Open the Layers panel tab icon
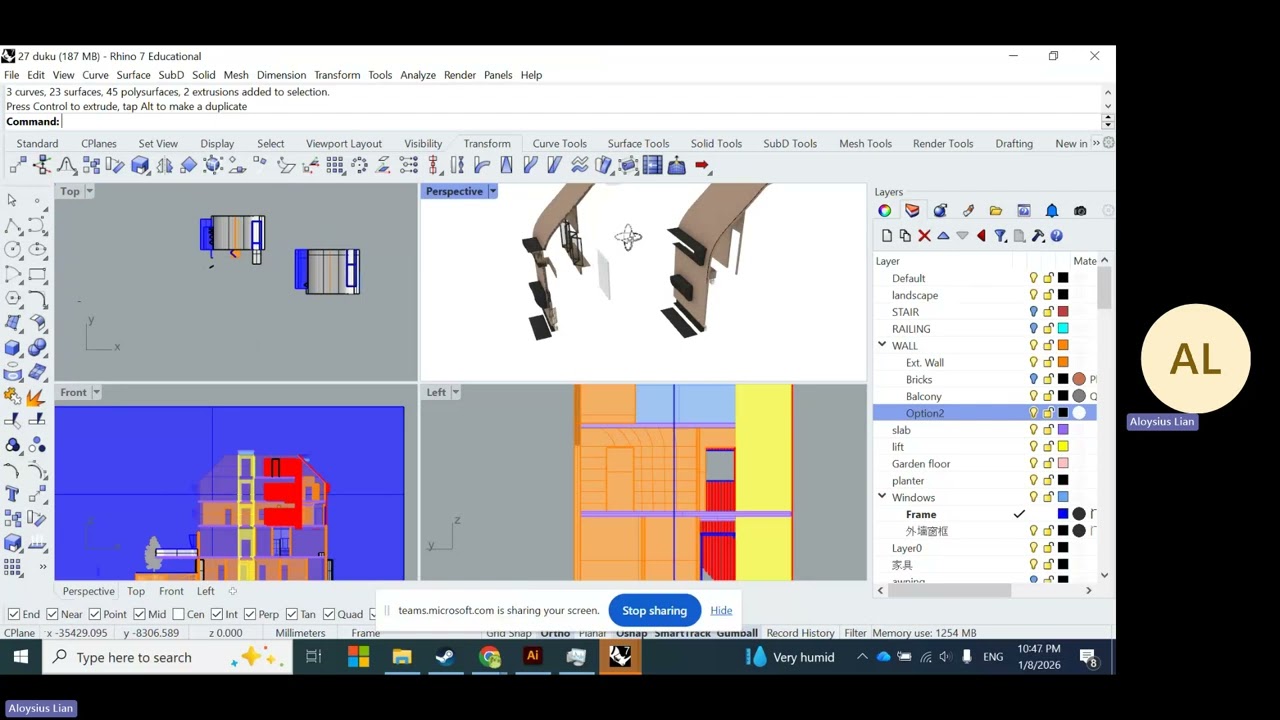This screenshot has height=720, width=1280. 912,211
